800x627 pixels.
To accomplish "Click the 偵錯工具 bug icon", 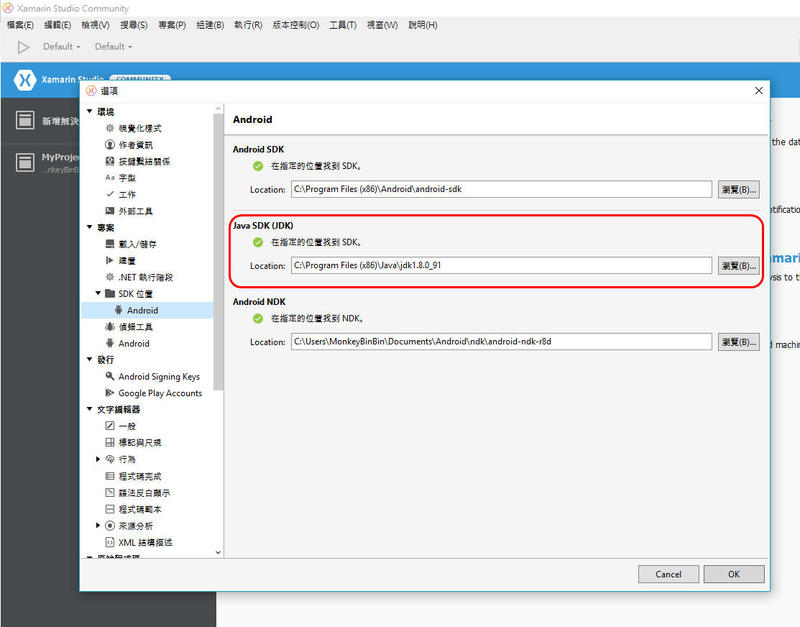I will (109, 327).
